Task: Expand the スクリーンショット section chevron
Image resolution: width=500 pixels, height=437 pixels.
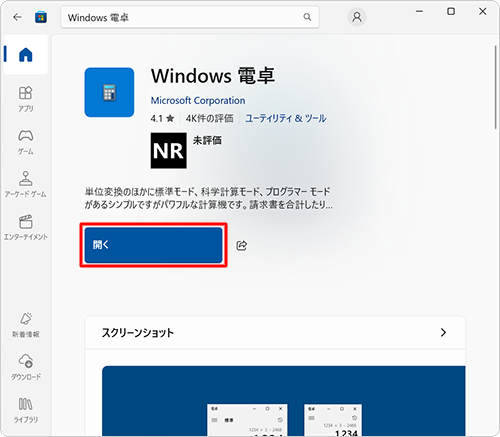Action: click(x=443, y=333)
